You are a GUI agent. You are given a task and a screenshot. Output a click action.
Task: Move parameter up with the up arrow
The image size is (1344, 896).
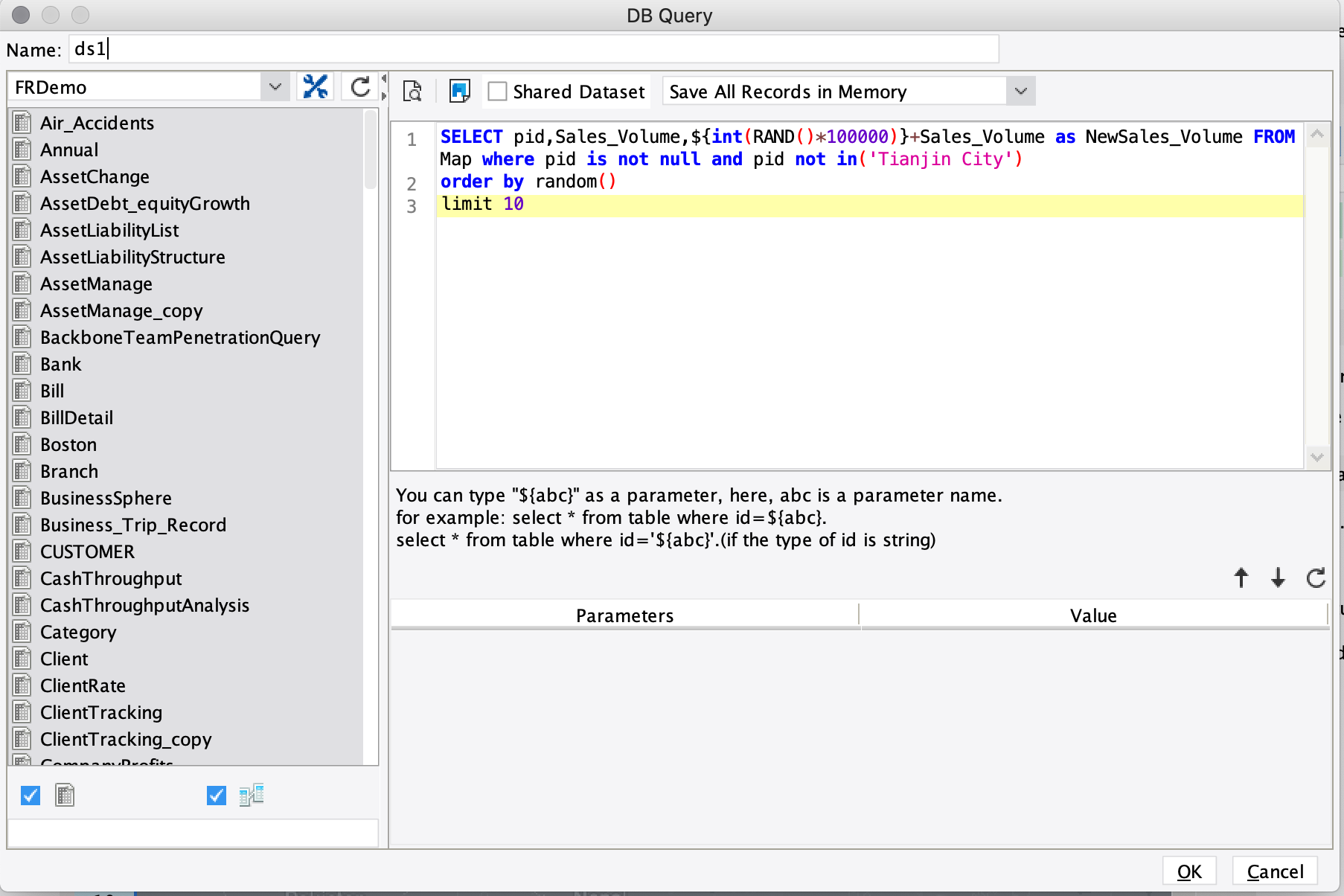coord(1241,577)
